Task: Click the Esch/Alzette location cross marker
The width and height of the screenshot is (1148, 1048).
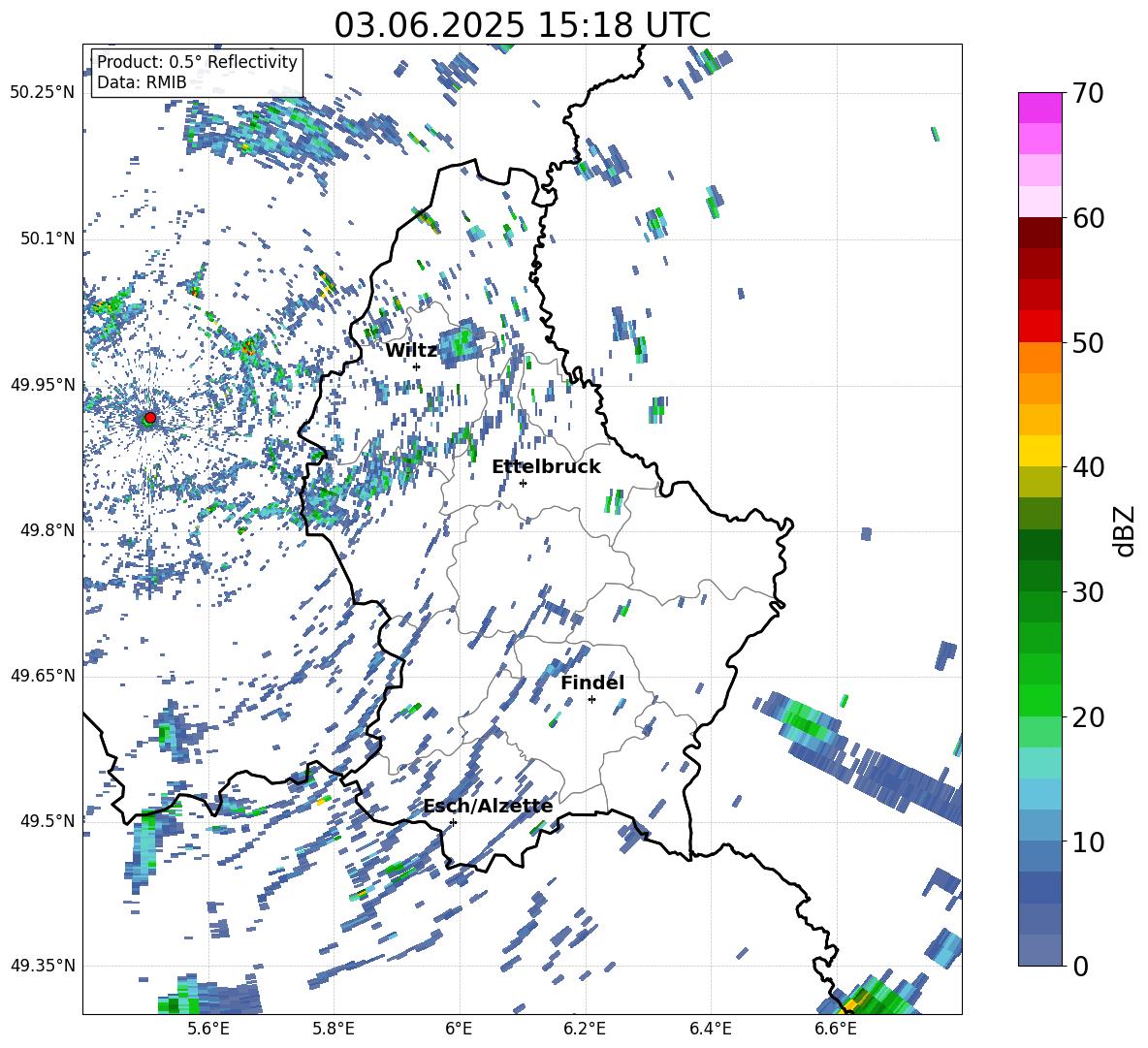Action: pos(453,822)
